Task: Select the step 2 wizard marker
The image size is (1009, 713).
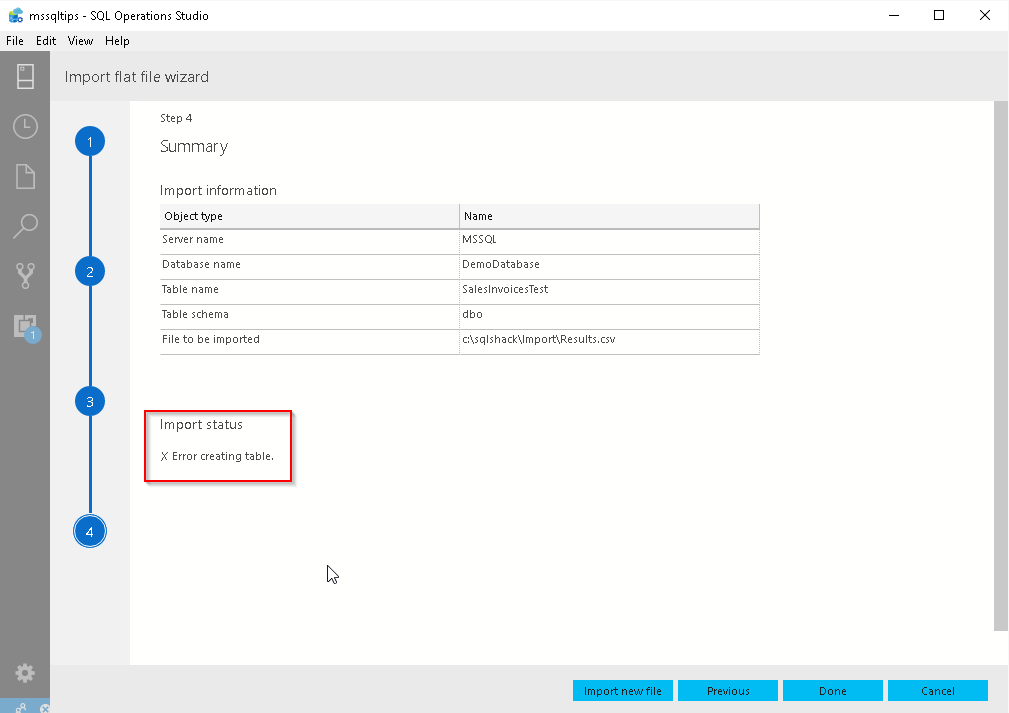Action: [89, 271]
